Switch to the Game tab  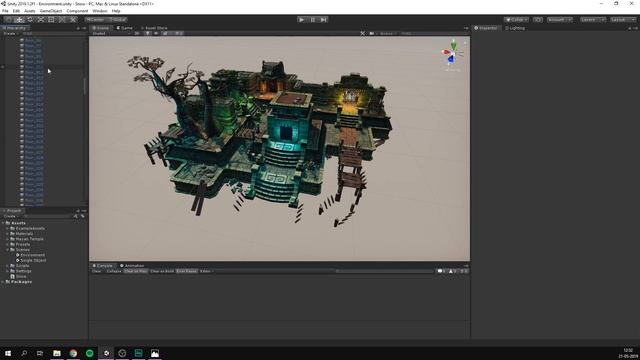124,28
